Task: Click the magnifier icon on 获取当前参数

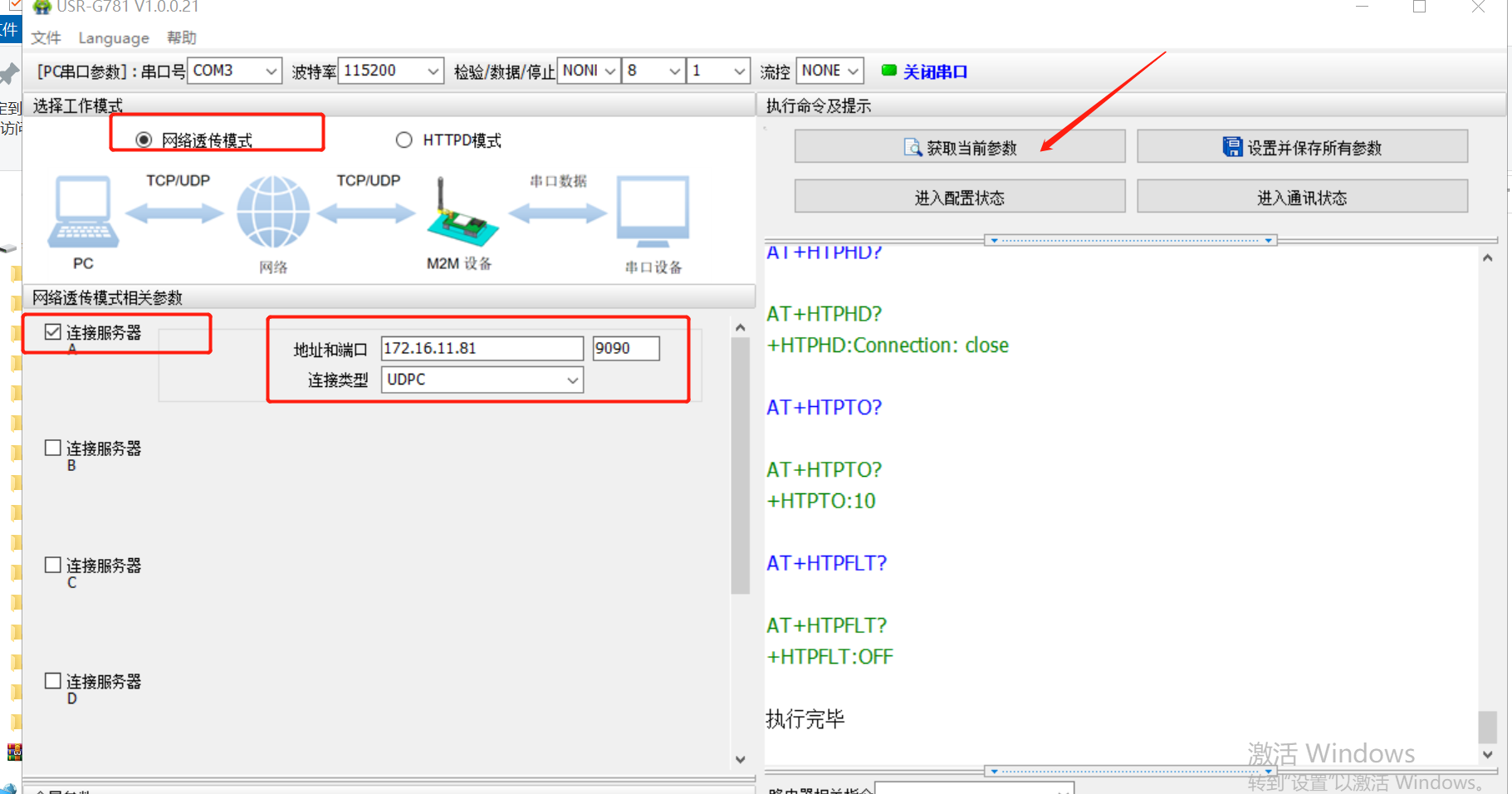Action: (x=913, y=148)
